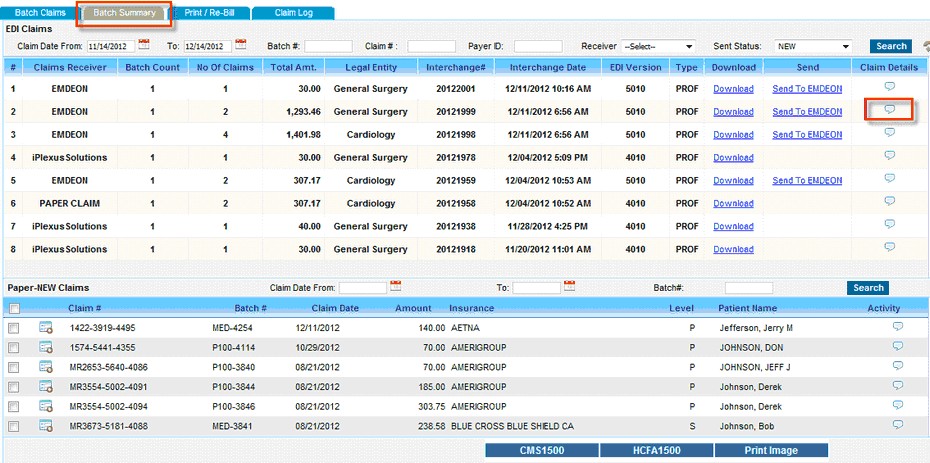930x463 pixels.
Task: Switch to the Batch Claims tab
Action: pyautogui.click(x=41, y=13)
